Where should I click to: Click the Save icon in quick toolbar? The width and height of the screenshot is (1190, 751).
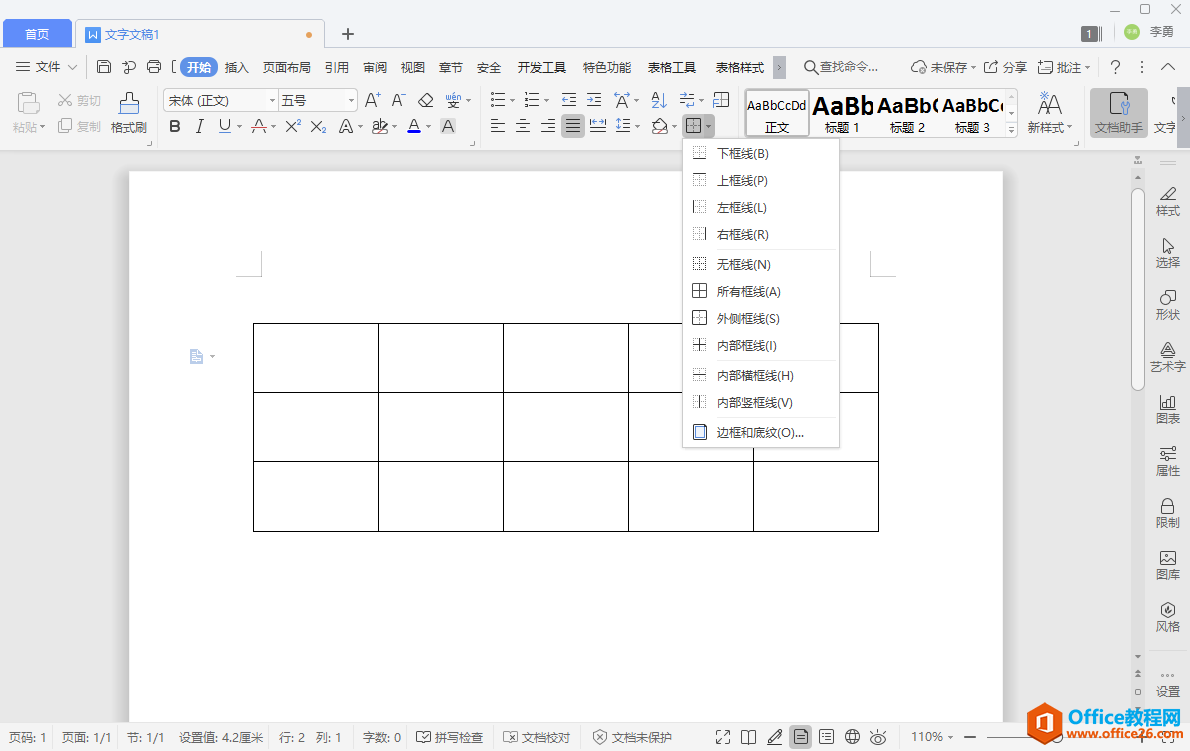click(104, 67)
